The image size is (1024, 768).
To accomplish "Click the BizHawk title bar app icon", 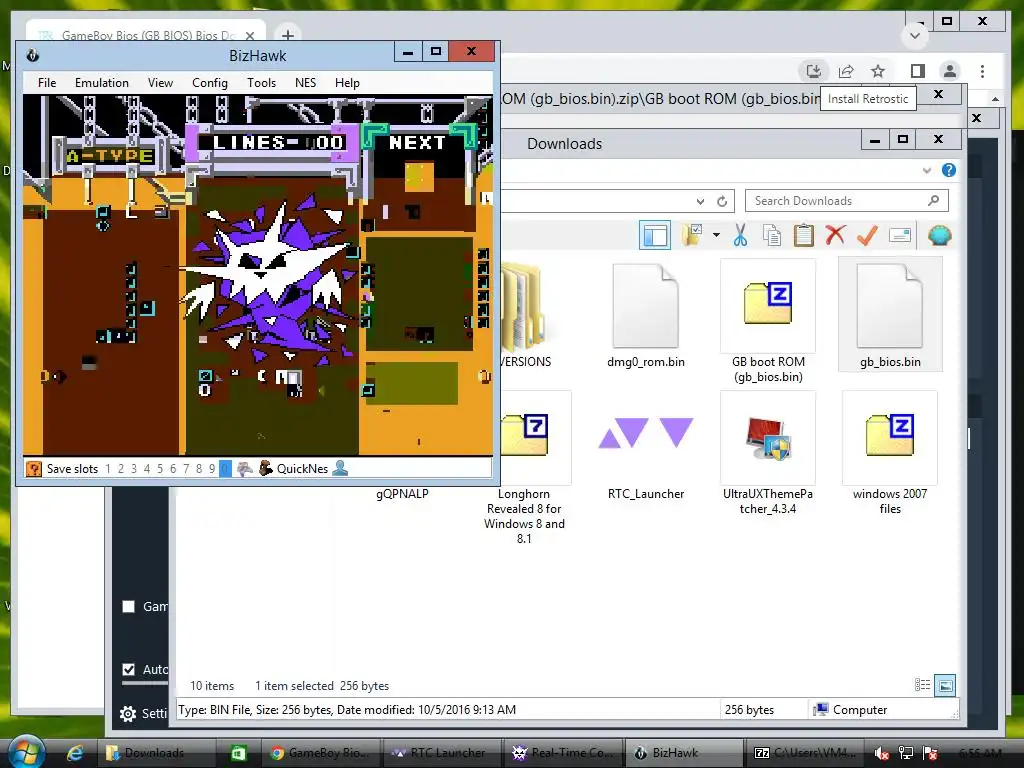I will click(33, 56).
